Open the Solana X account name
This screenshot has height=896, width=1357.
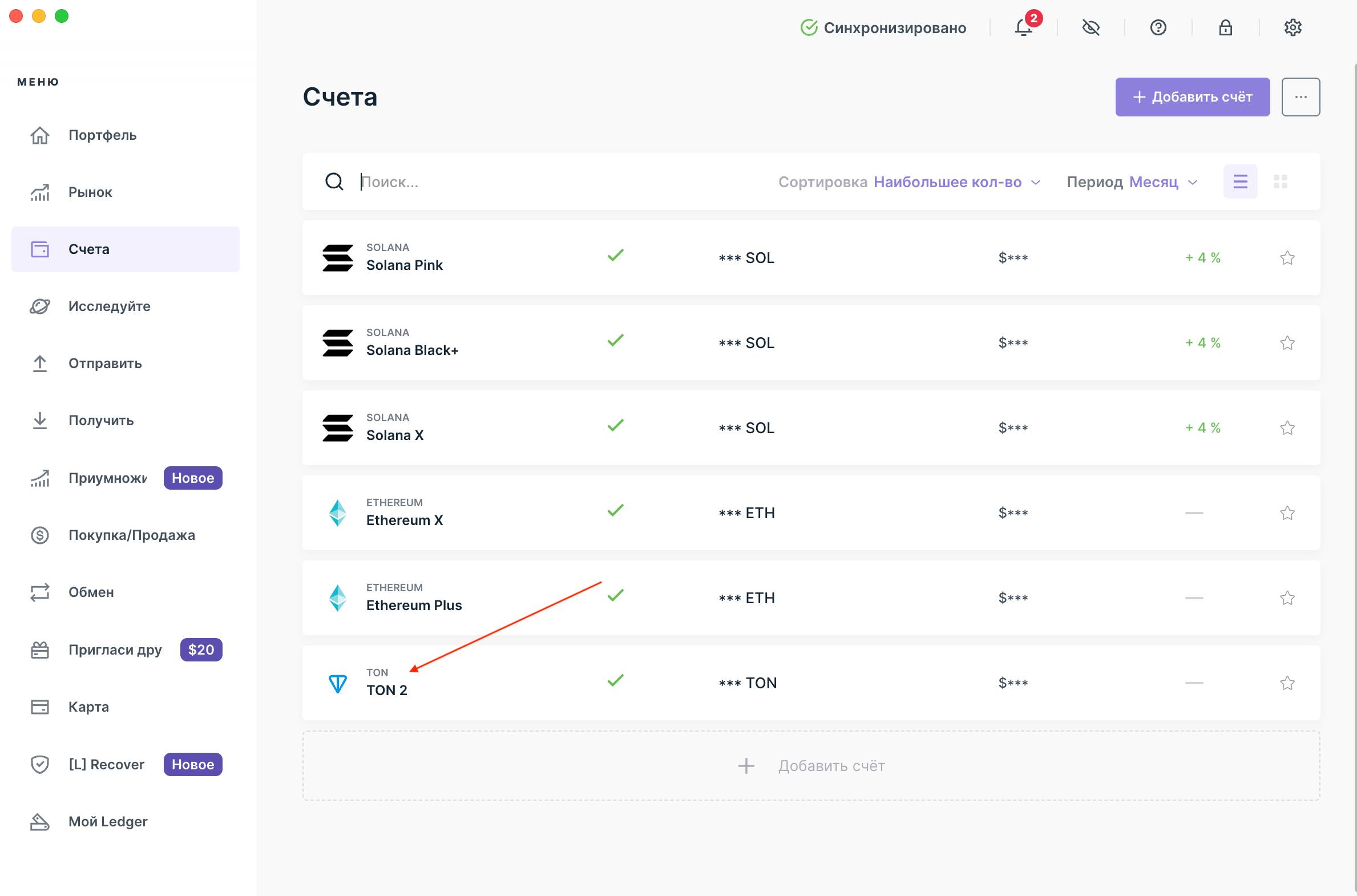pos(395,435)
